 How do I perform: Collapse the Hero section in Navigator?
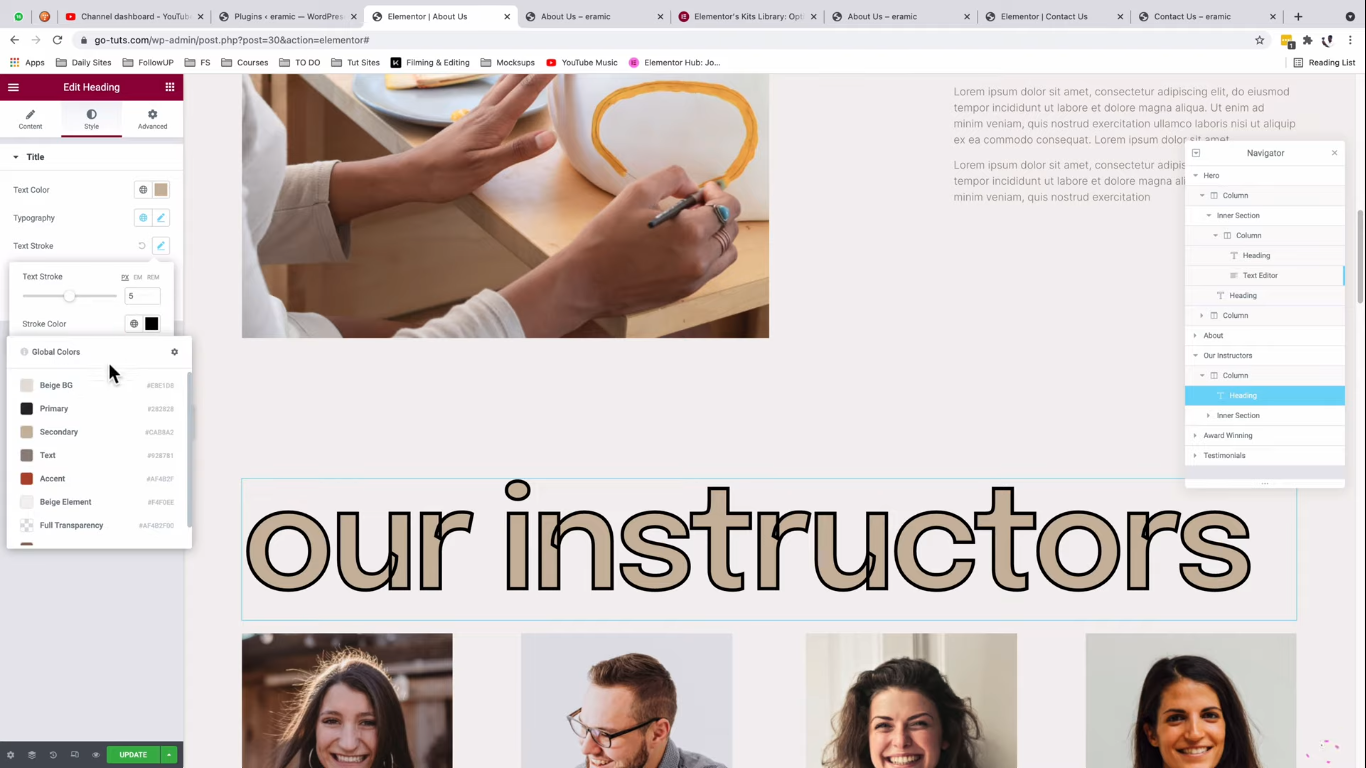[x=1196, y=175]
